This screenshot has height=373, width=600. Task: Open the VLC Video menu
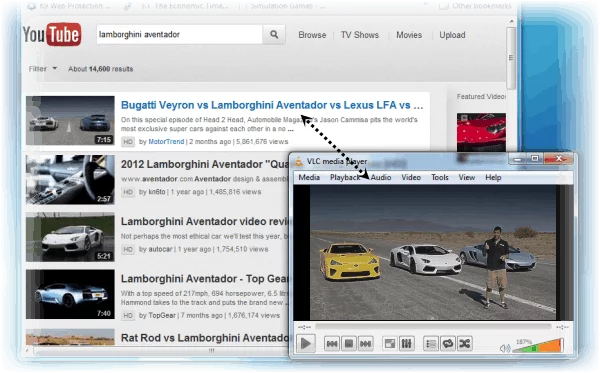(x=411, y=177)
